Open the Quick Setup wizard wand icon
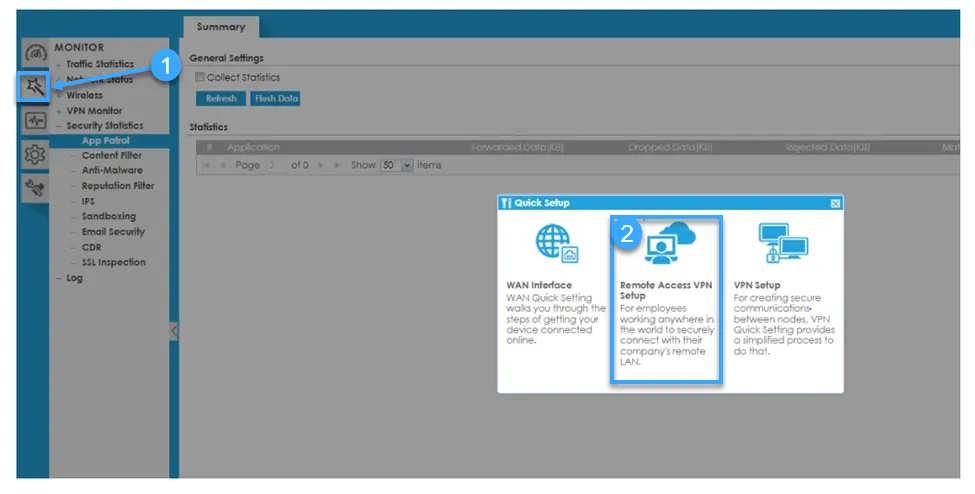 [35, 88]
